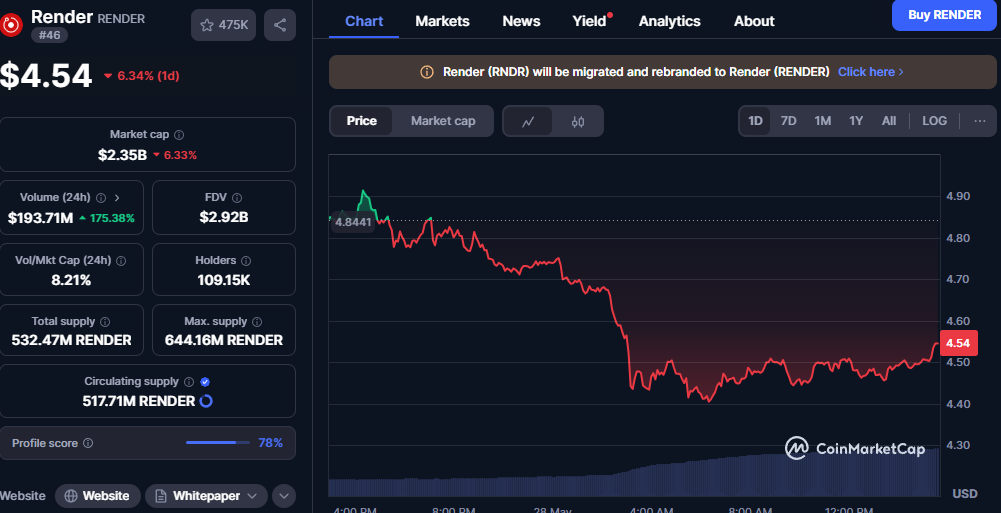This screenshot has width=1001, height=513.
Task: Click the FDV info icon
Action: (x=237, y=198)
